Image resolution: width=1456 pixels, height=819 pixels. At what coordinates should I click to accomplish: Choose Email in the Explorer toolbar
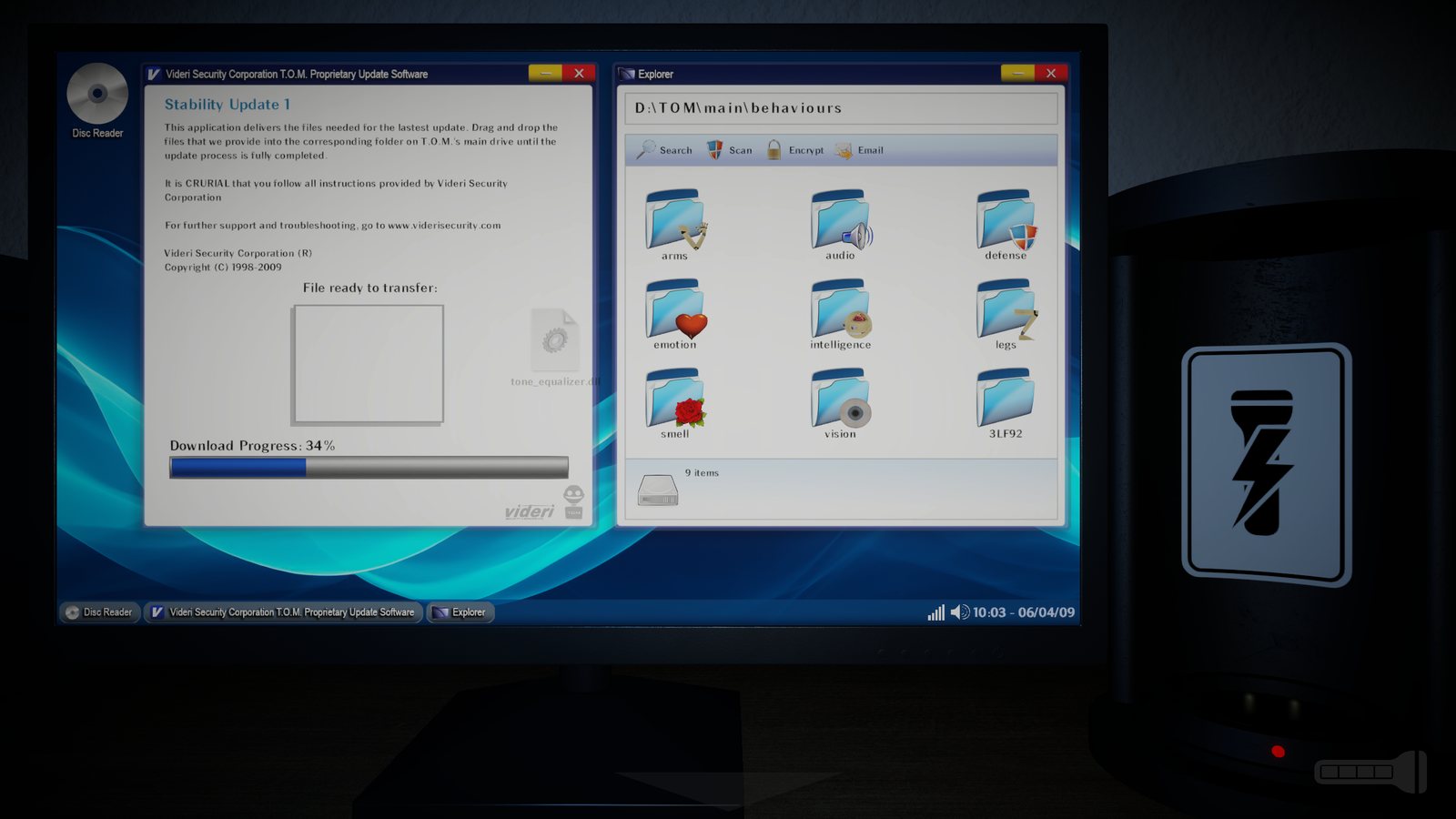(859, 150)
